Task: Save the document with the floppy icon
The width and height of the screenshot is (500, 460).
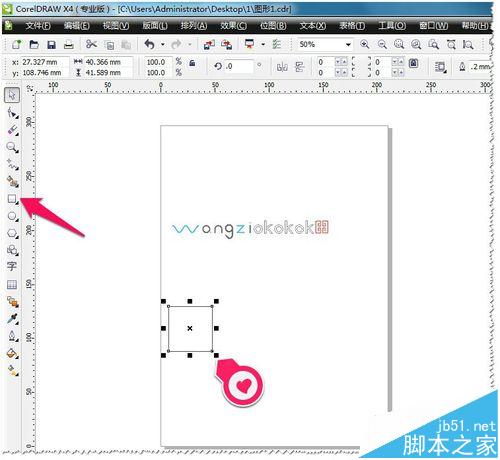Action: pyautogui.click(x=51, y=44)
